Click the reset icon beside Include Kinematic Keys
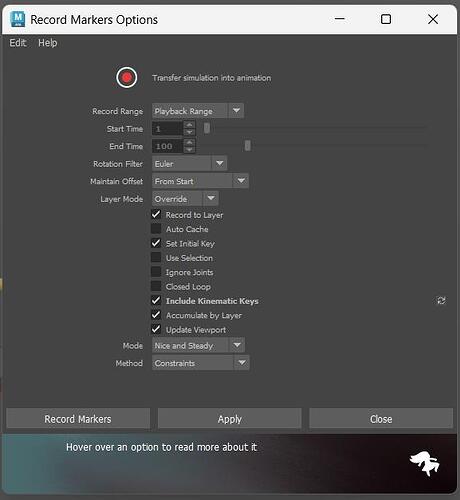460x500 pixels. (x=441, y=300)
